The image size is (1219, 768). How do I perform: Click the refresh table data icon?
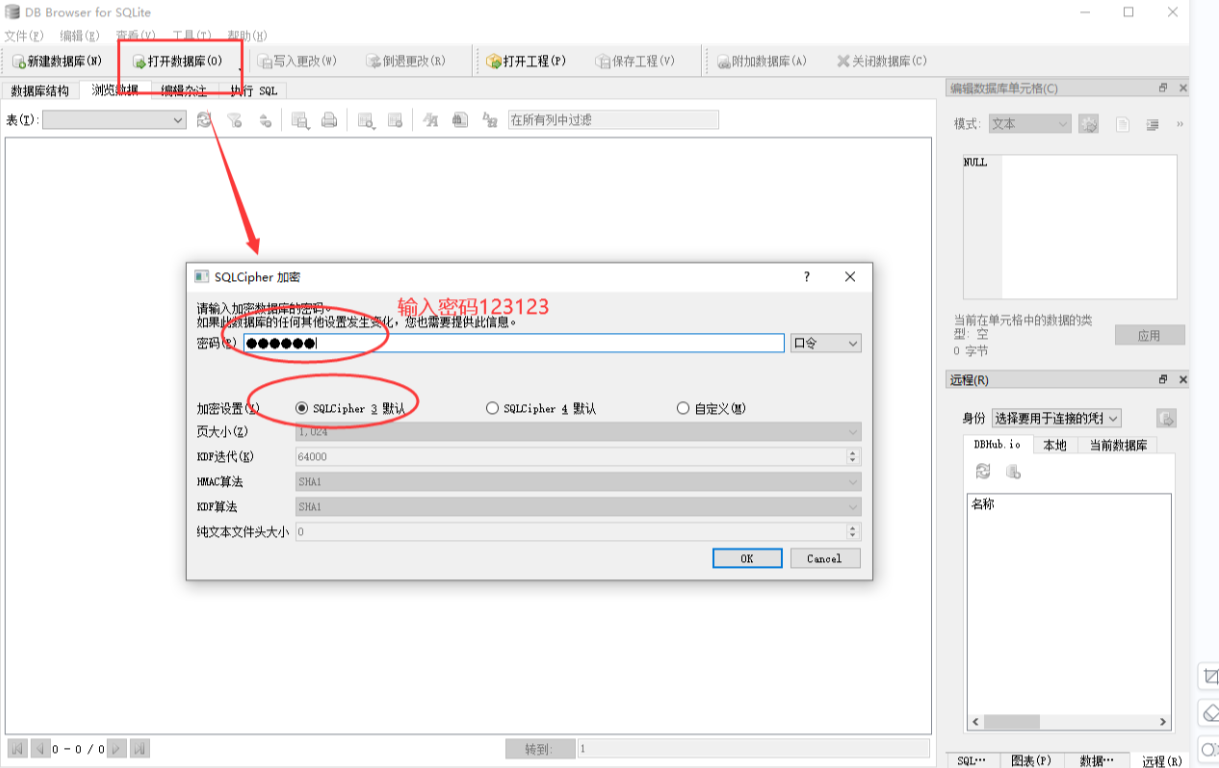point(204,120)
